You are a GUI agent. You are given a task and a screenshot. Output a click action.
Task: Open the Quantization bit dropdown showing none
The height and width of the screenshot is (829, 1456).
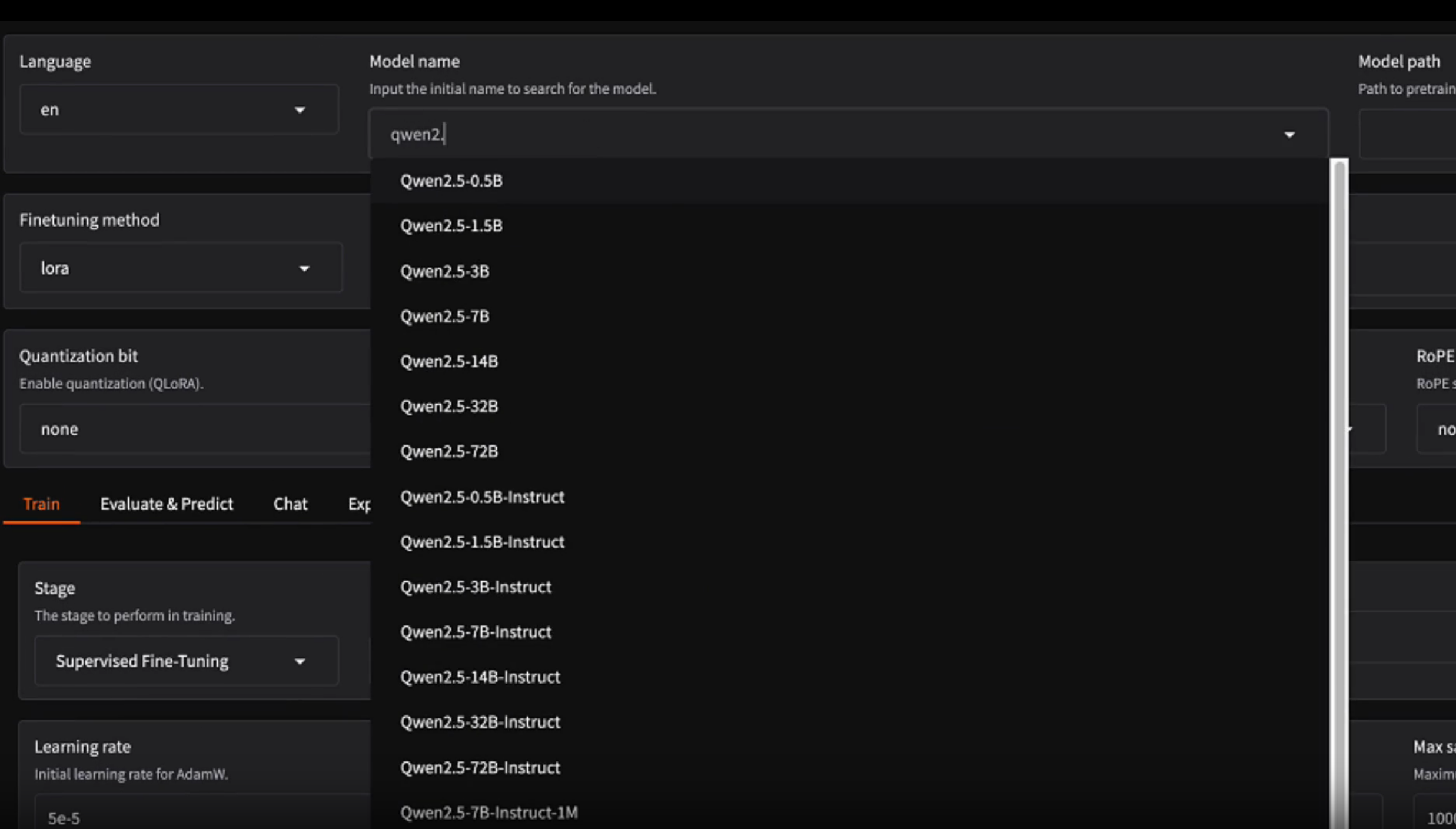click(195, 428)
